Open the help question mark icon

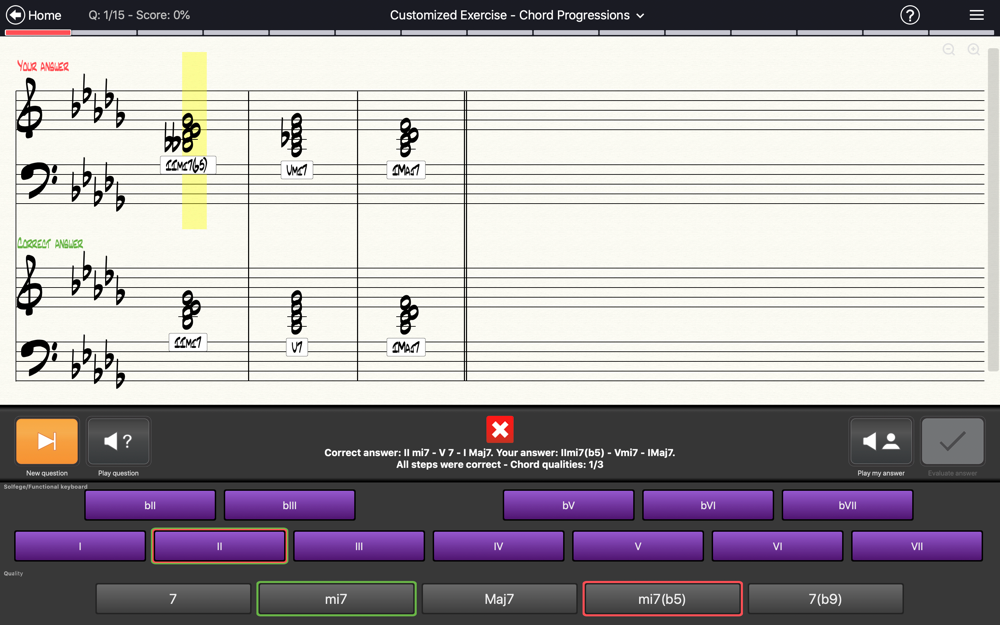coord(909,15)
